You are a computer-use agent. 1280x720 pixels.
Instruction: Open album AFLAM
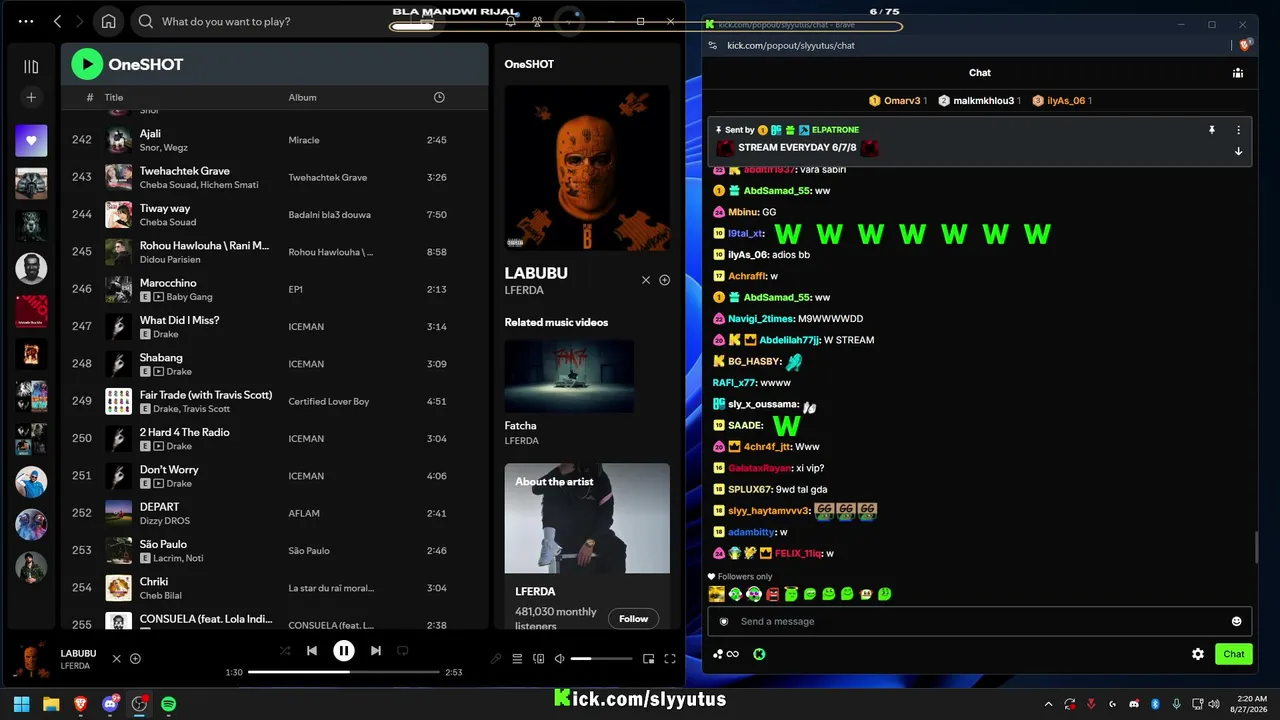[304, 513]
